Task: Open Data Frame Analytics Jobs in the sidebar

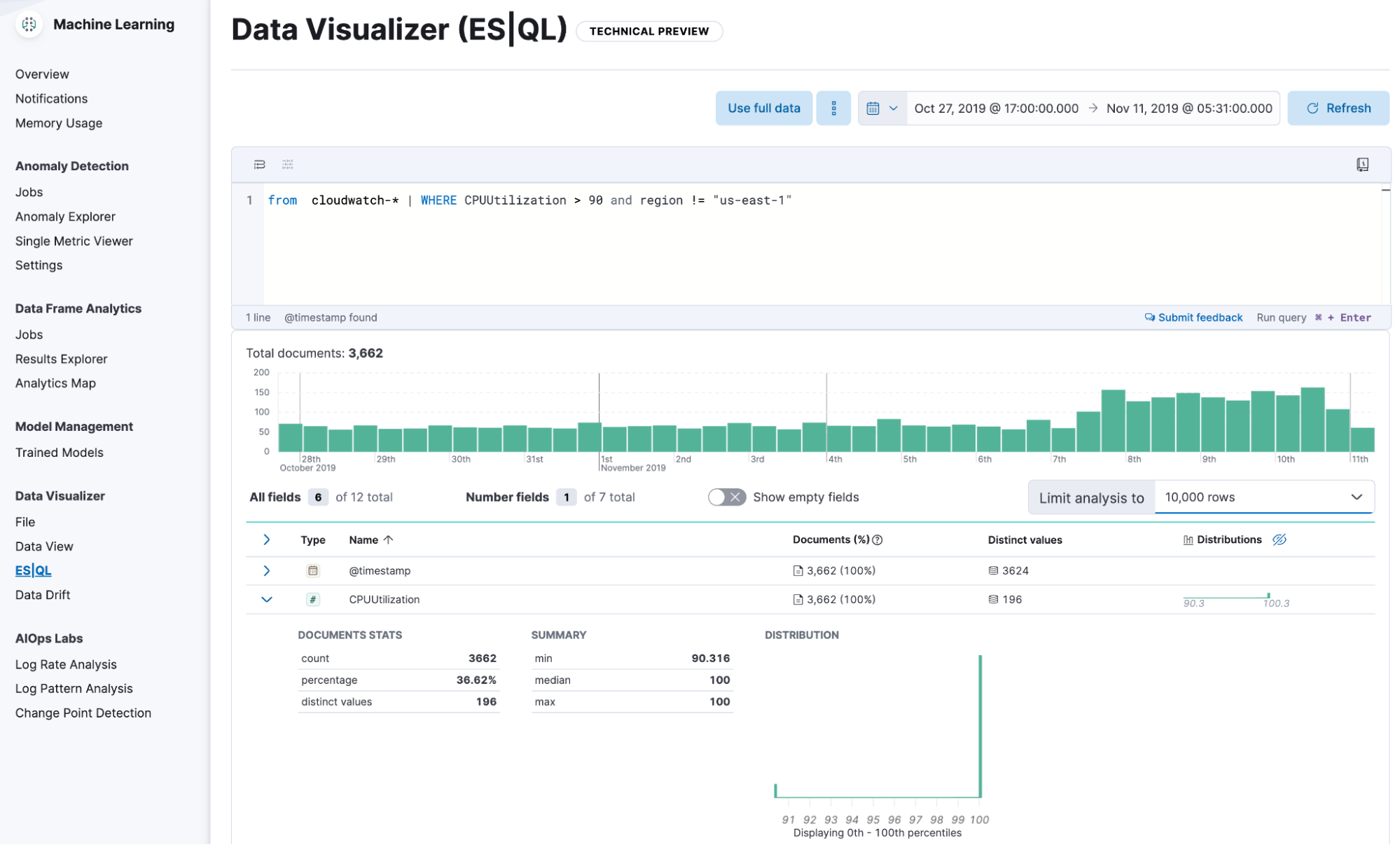Action: tap(29, 335)
